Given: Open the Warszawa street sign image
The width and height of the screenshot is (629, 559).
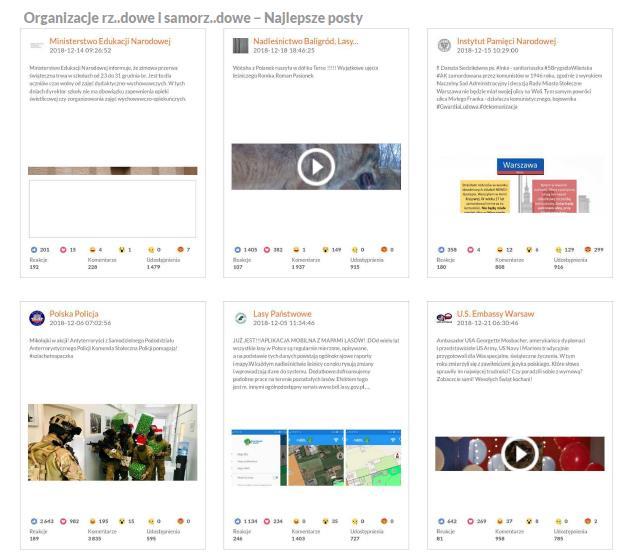Looking at the screenshot, I should pyautogui.click(x=520, y=185).
